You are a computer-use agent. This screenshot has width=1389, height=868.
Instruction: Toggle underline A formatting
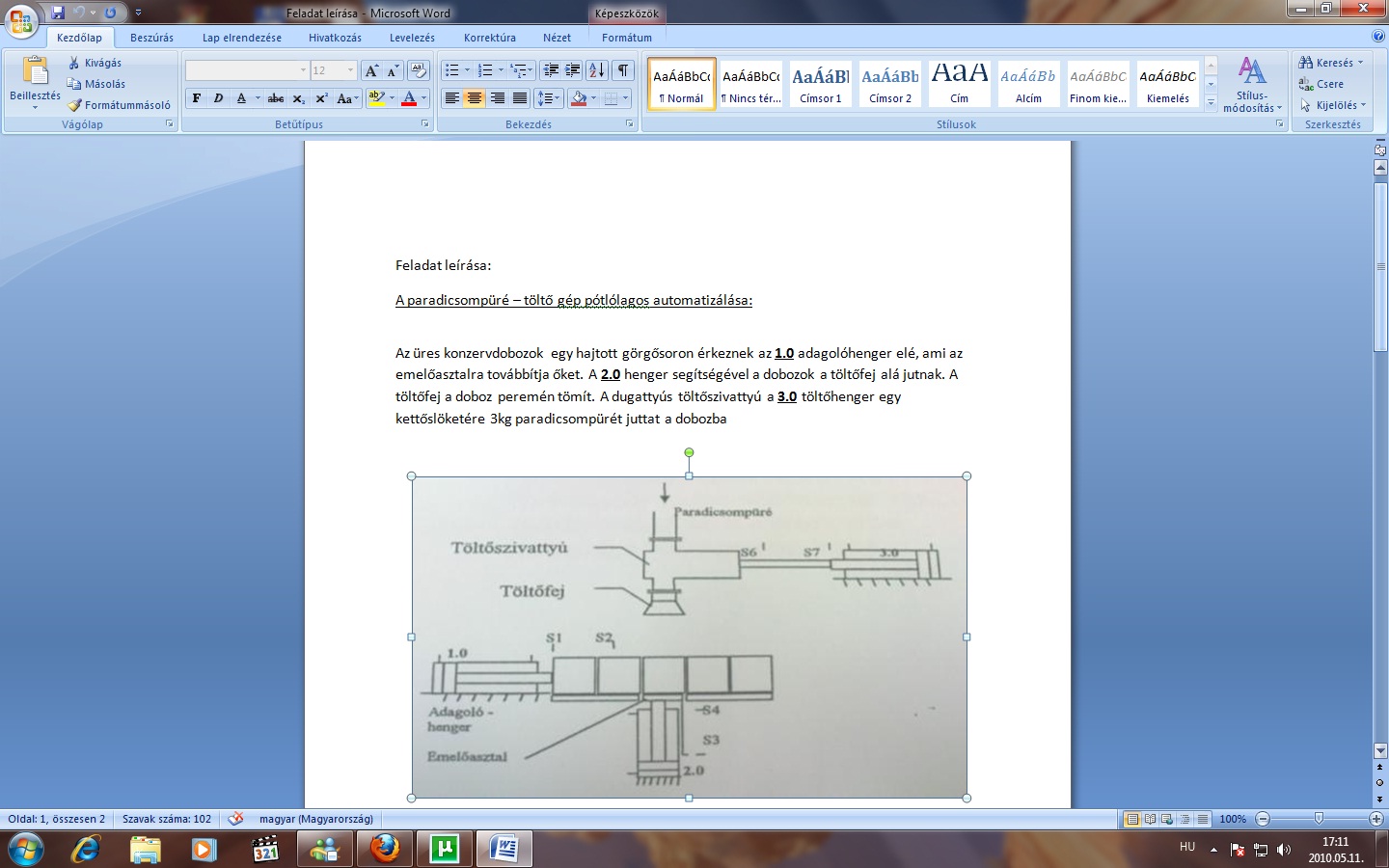[x=241, y=98]
